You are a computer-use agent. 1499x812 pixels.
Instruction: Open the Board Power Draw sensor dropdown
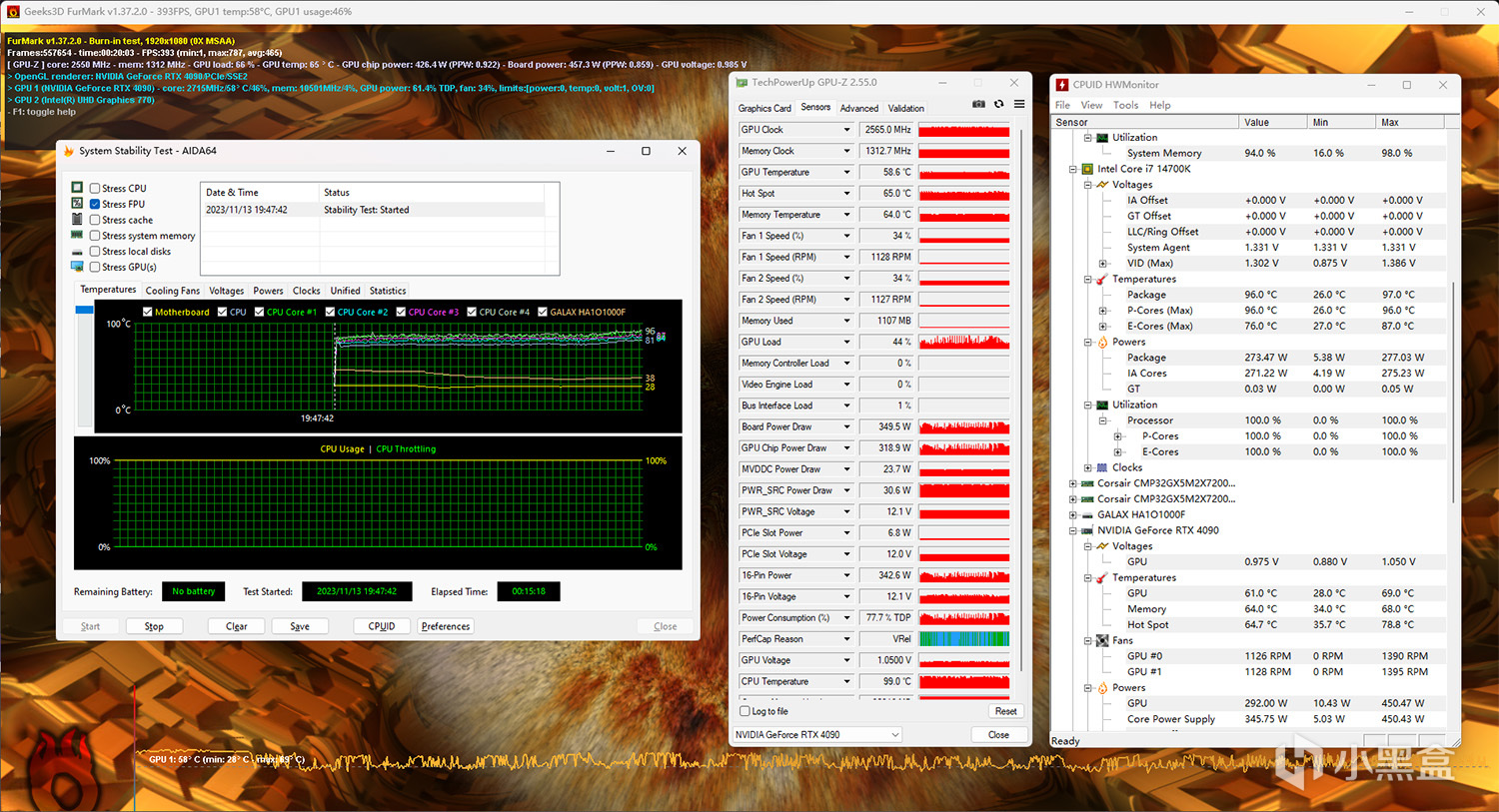pyautogui.click(x=846, y=426)
